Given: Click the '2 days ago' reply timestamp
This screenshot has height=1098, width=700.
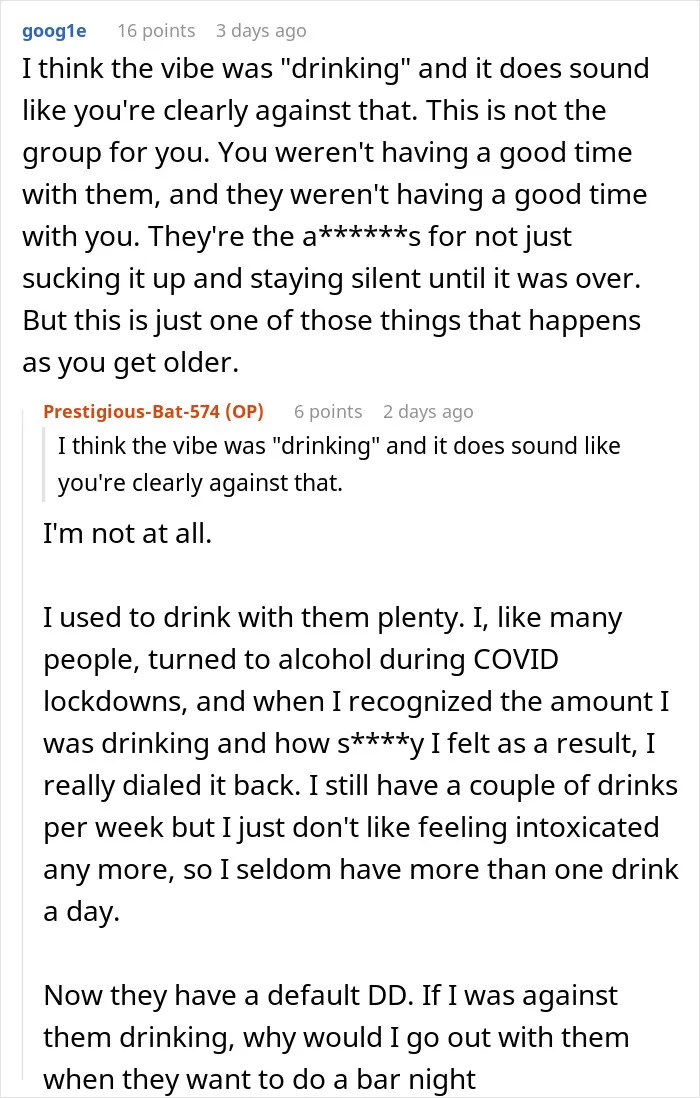Looking at the screenshot, I should tap(428, 412).
